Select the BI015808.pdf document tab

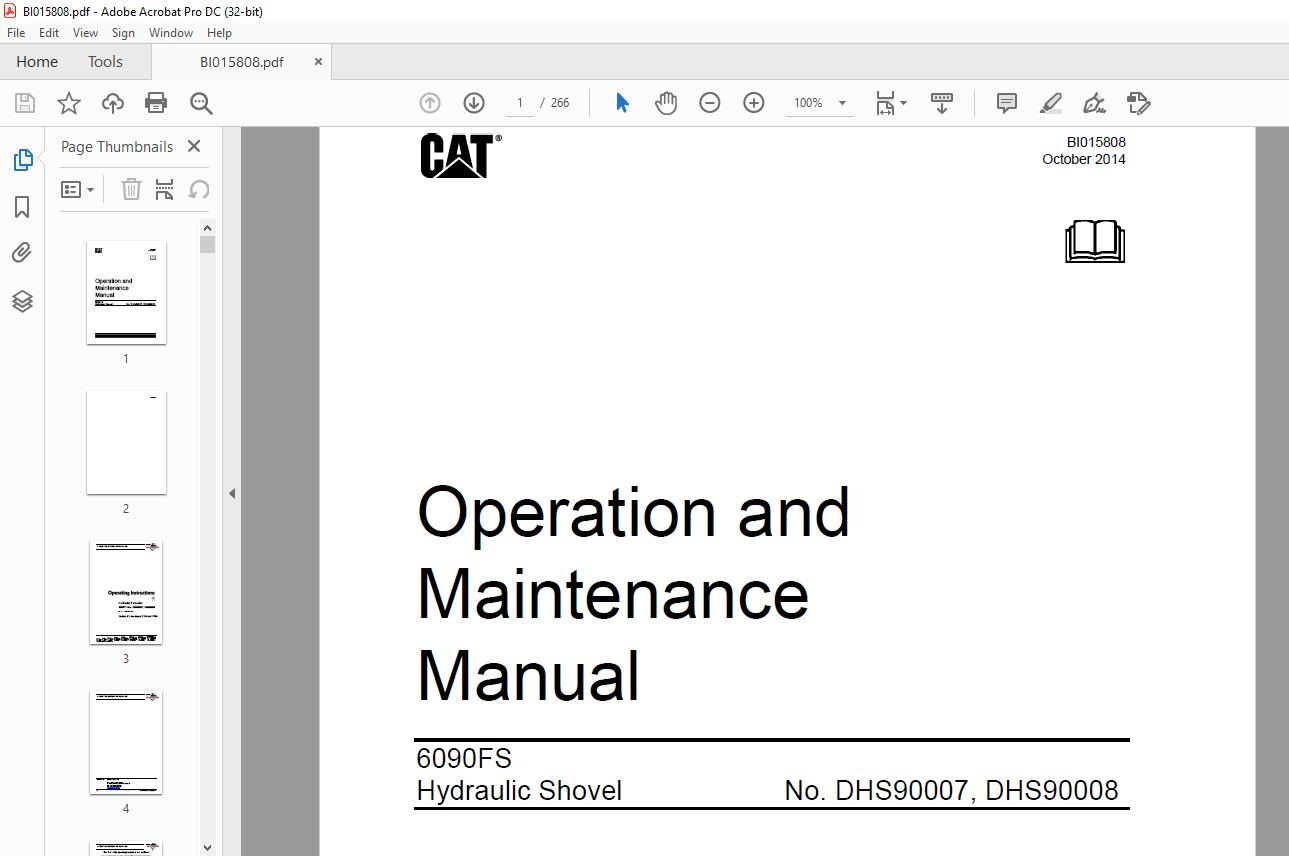point(241,62)
